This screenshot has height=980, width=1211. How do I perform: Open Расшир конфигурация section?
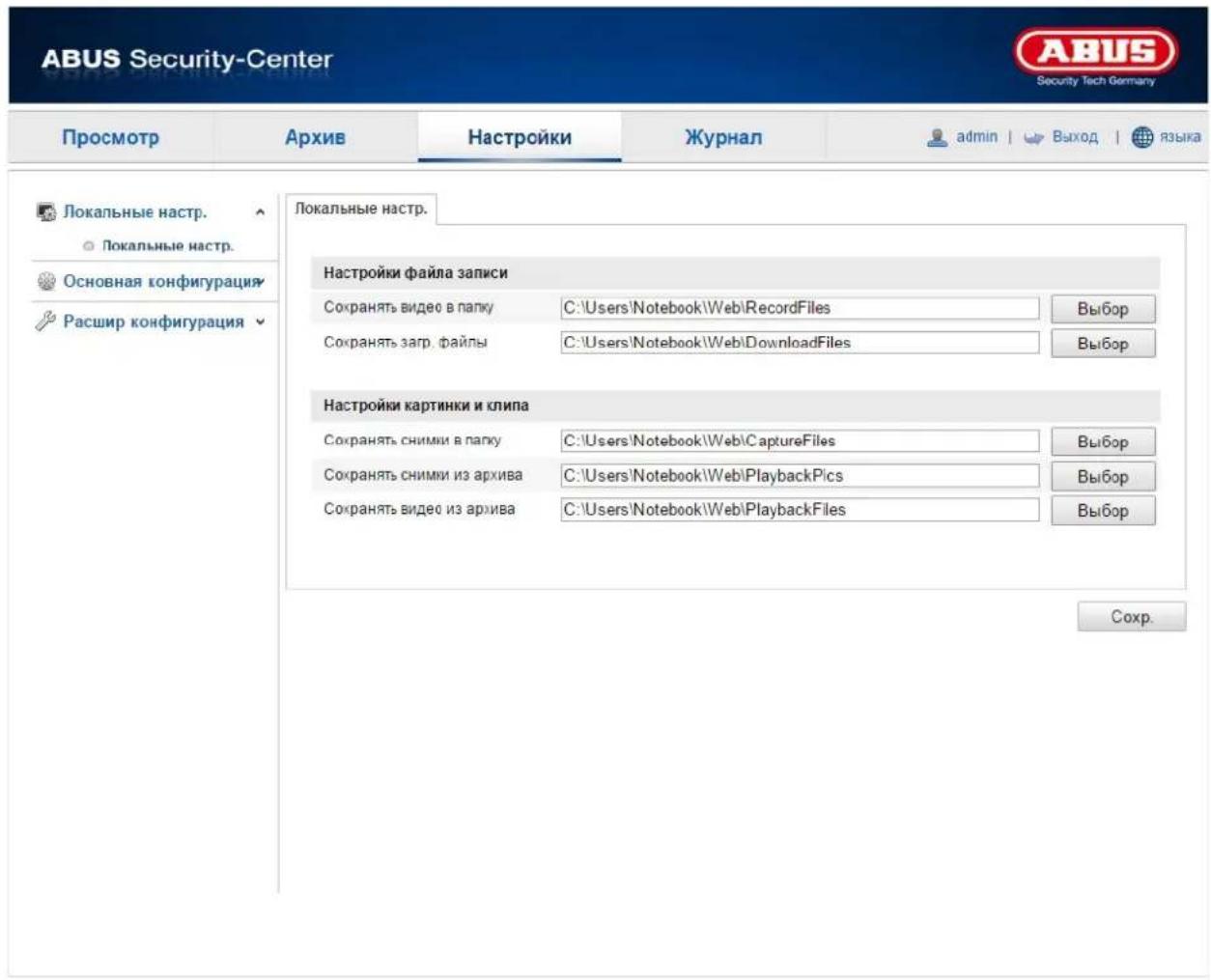tap(154, 322)
